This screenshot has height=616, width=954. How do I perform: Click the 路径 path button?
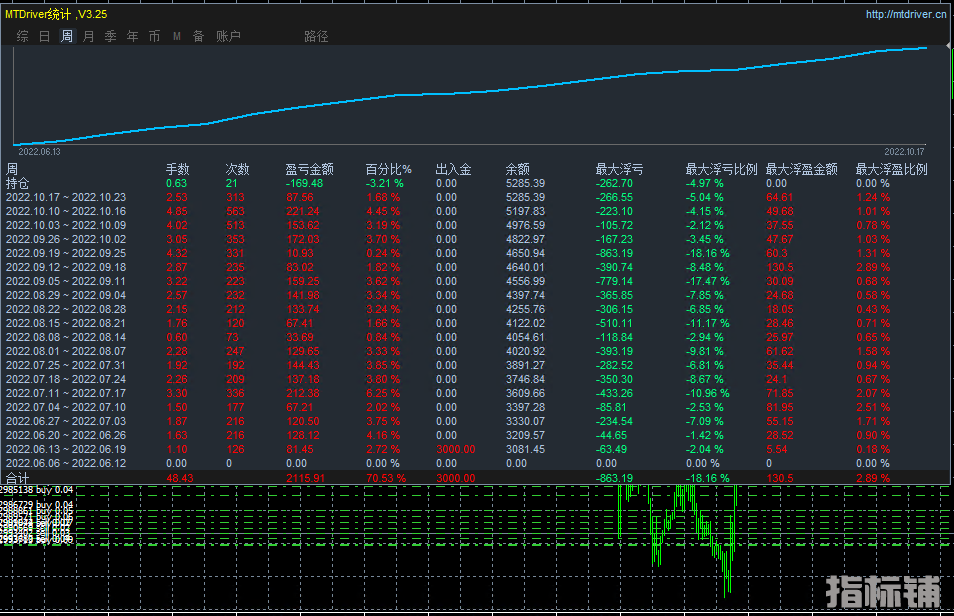[x=316, y=36]
